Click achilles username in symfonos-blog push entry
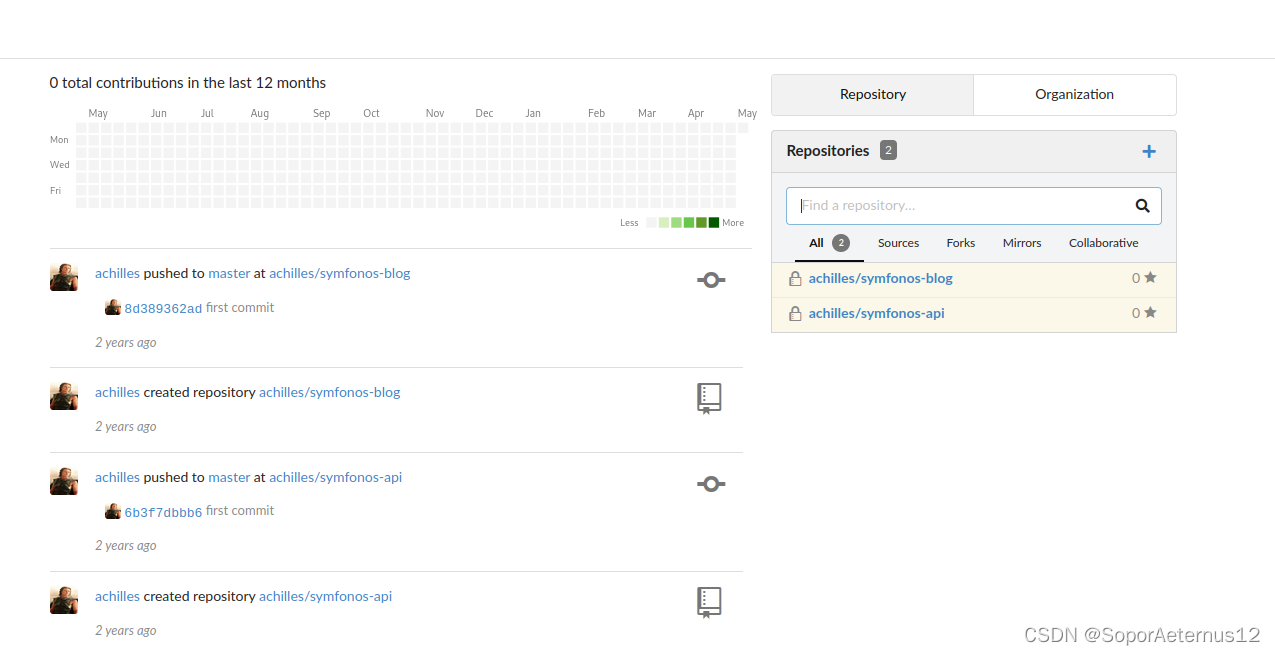The image size is (1275, 655). [x=117, y=273]
